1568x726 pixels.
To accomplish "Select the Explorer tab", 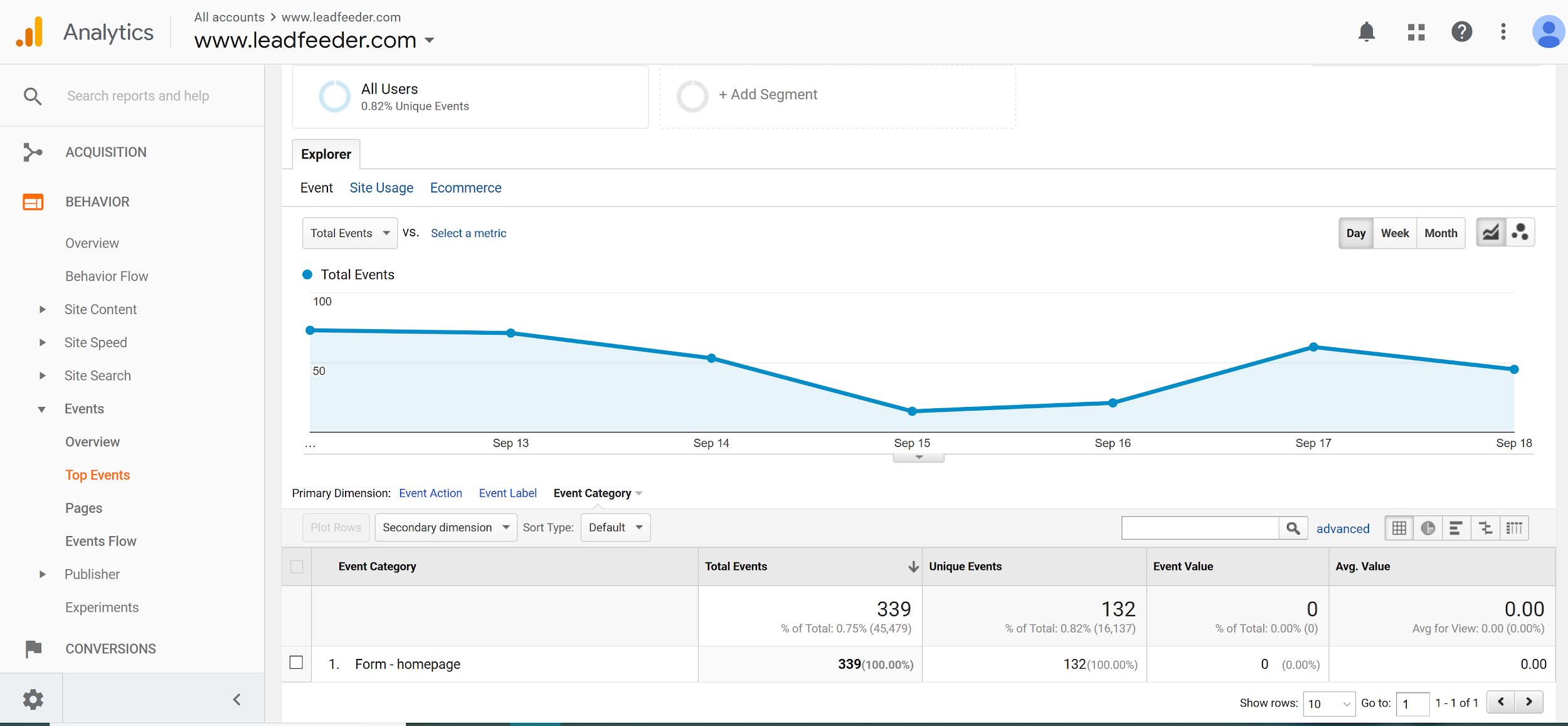I will click(326, 154).
